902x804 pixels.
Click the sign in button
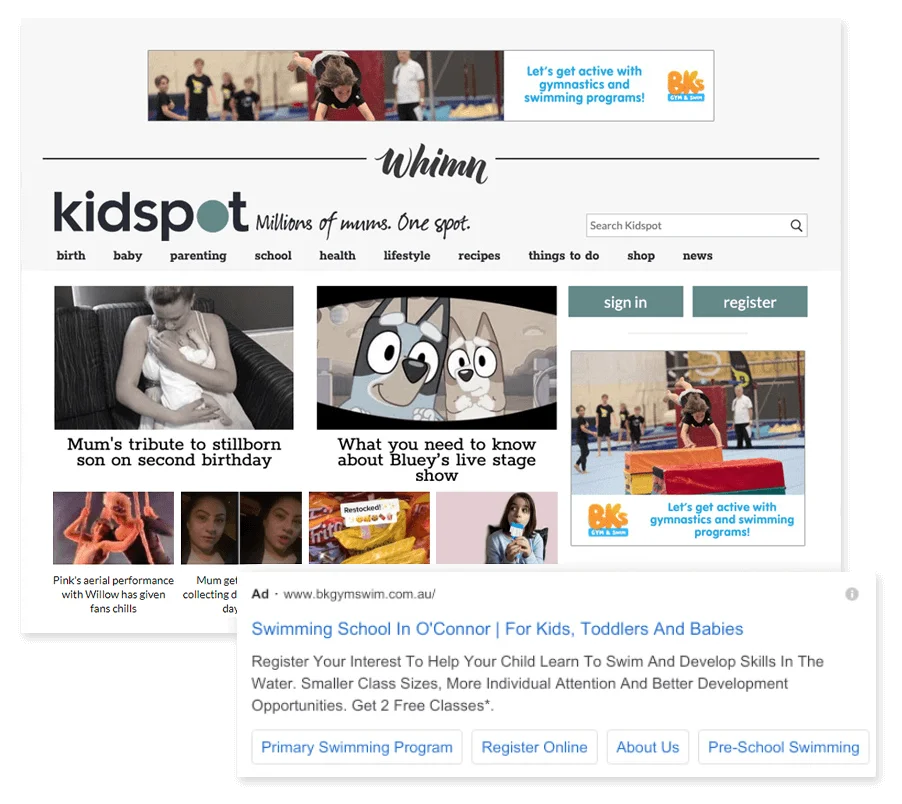coord(625,301)
